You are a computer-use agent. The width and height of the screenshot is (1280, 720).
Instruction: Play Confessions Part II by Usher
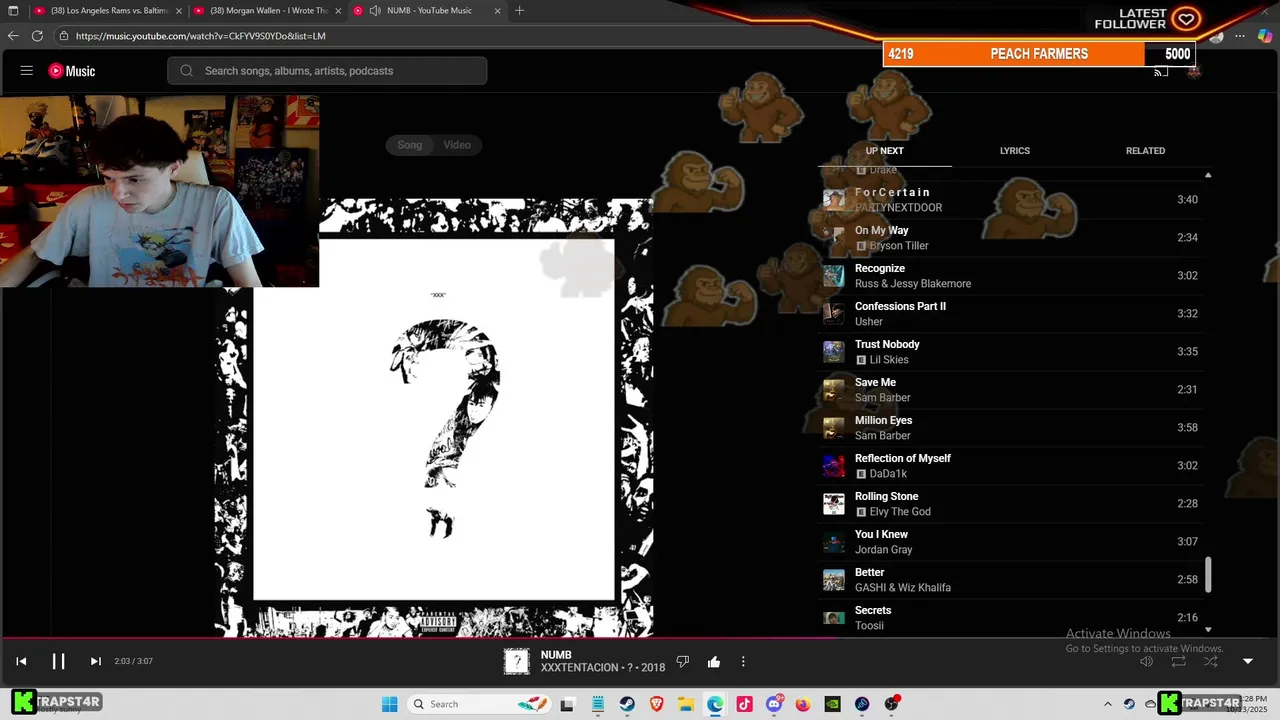[x=1010, y=314]
